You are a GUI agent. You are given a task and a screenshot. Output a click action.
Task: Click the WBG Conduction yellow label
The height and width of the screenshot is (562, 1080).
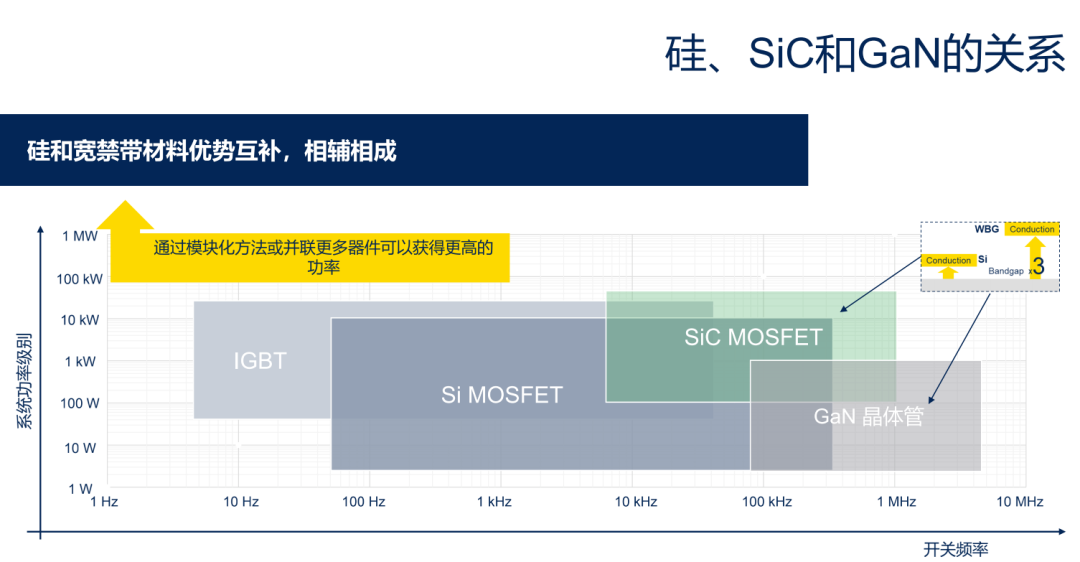(1032, 229)
